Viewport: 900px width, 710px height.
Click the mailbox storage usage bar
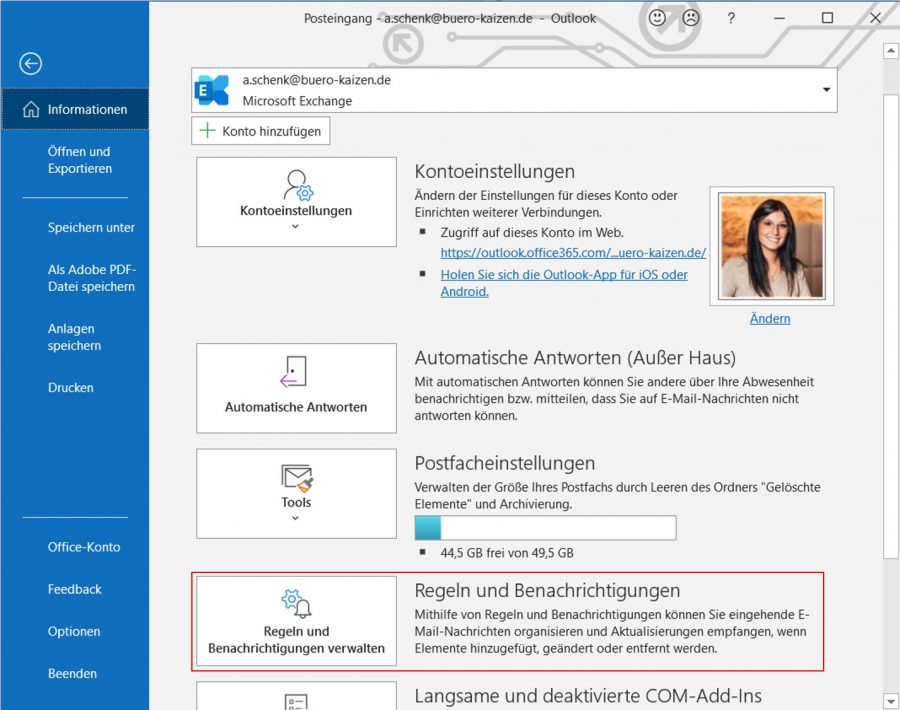pos(545,528)
